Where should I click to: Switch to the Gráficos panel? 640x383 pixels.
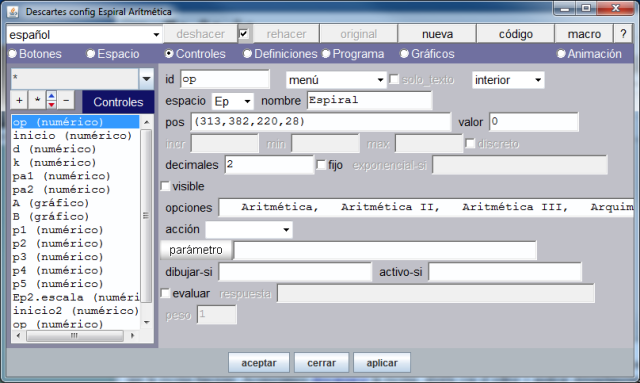point(427,54)
